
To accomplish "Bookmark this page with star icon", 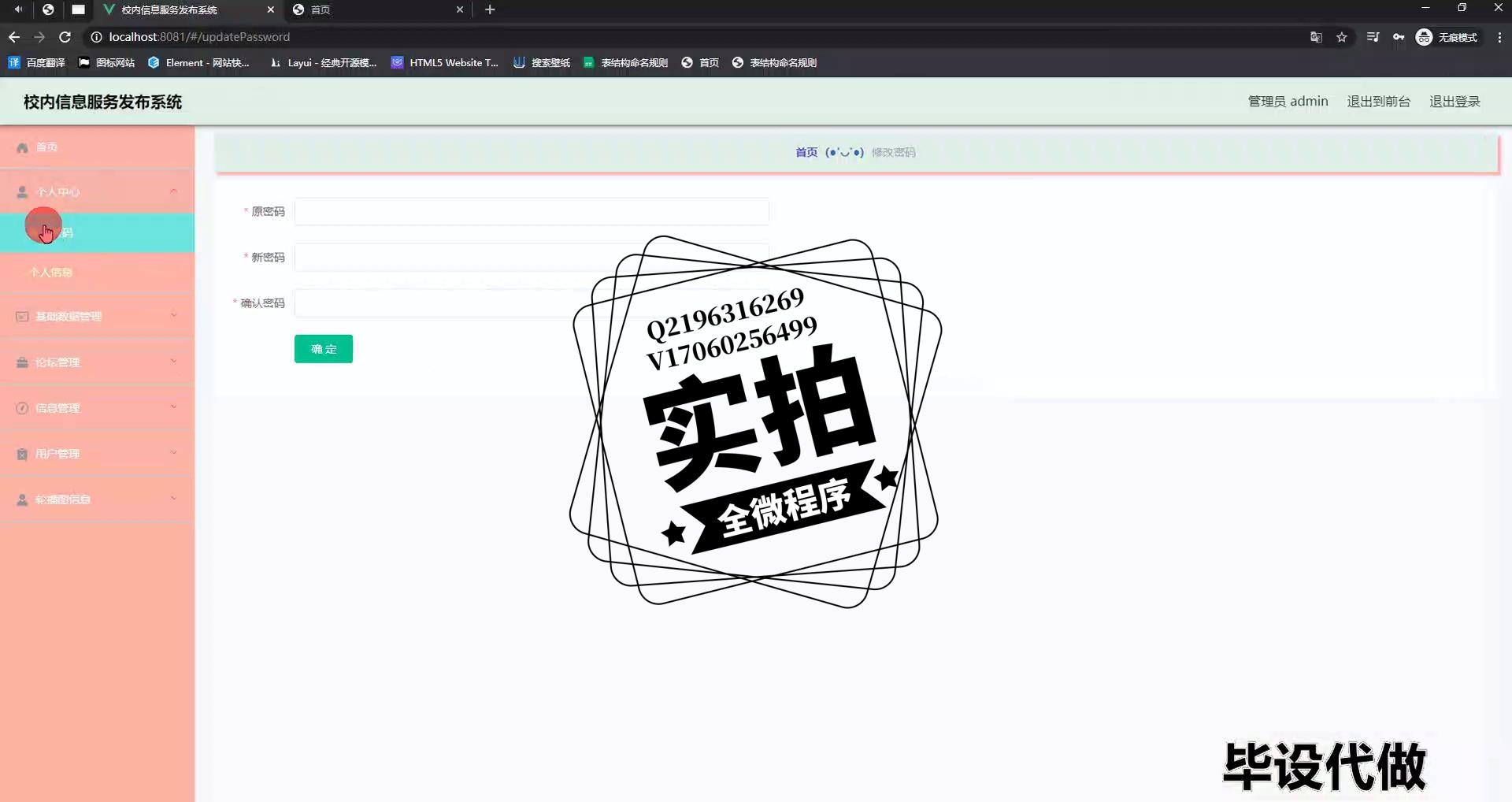I will click(x=1342, y=37).
